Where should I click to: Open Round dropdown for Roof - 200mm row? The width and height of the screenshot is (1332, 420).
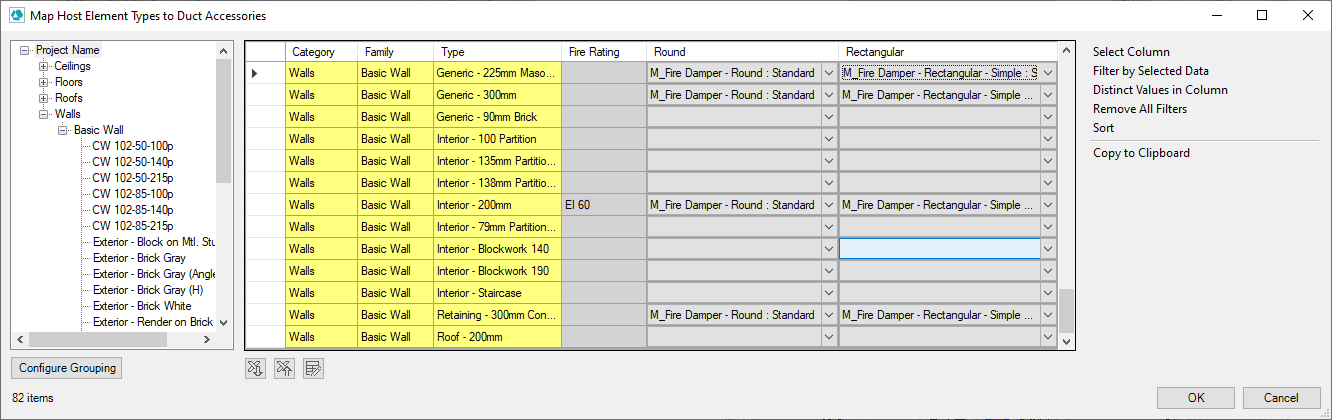point(828,337)
